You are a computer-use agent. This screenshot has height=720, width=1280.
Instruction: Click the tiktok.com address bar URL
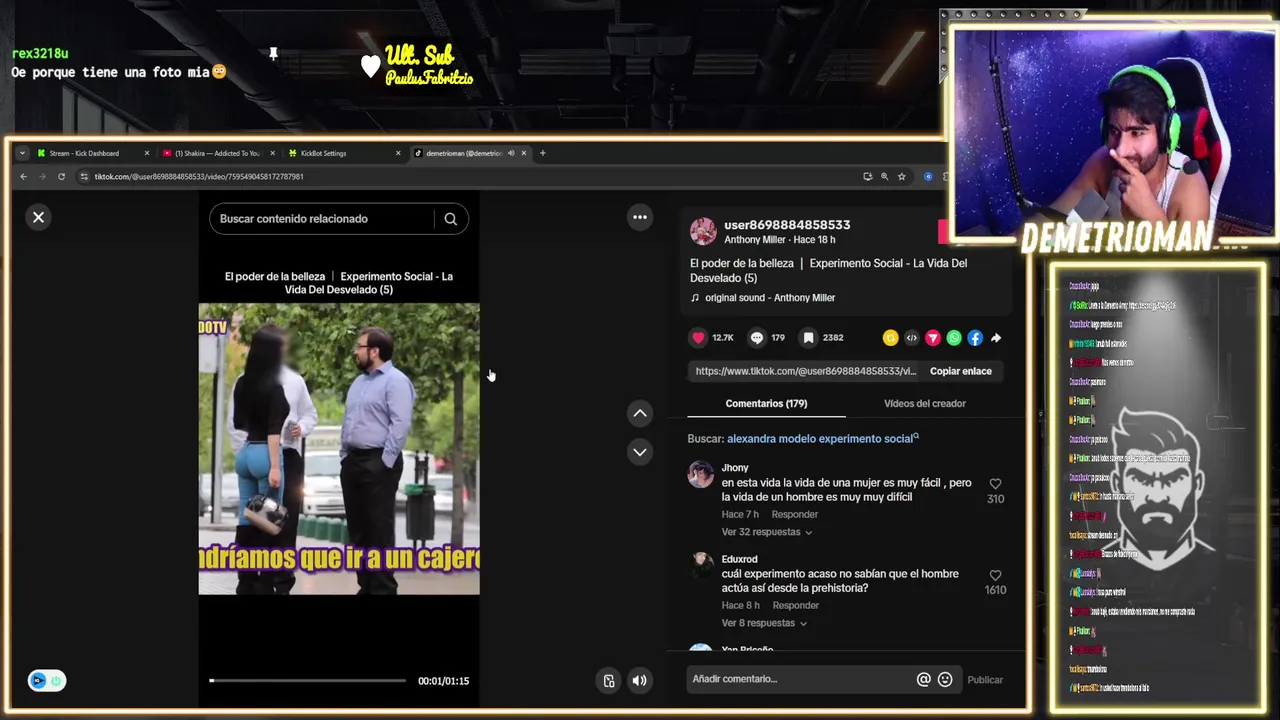coord(199,177)
